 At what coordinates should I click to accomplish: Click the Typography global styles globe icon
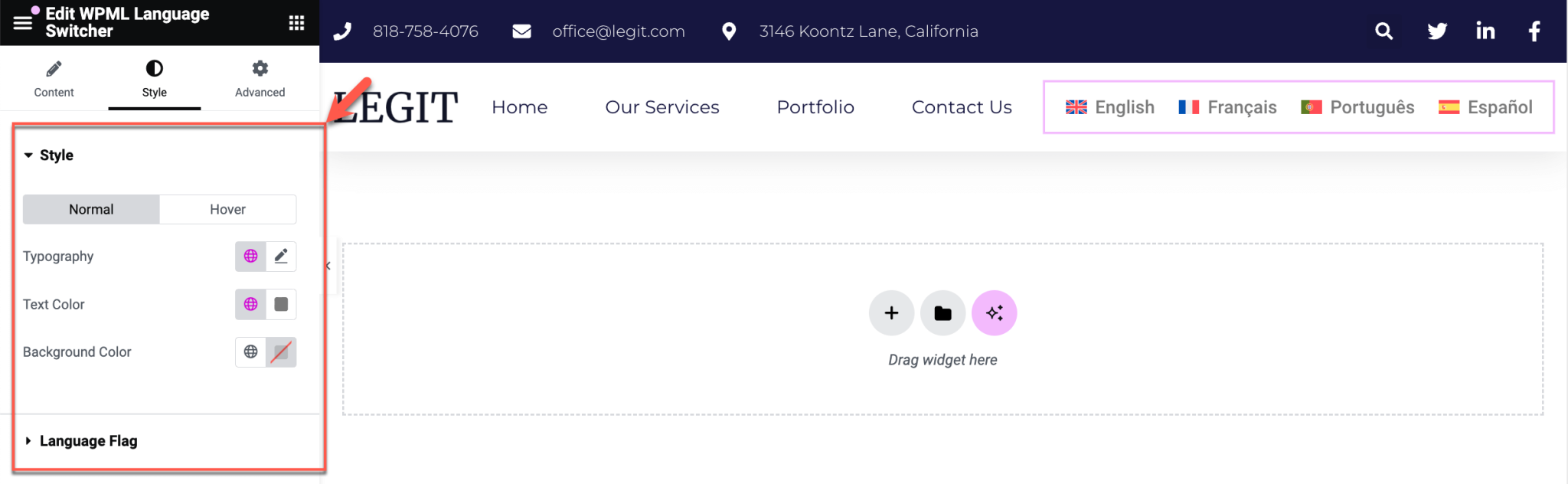click(x=250, y=256)
